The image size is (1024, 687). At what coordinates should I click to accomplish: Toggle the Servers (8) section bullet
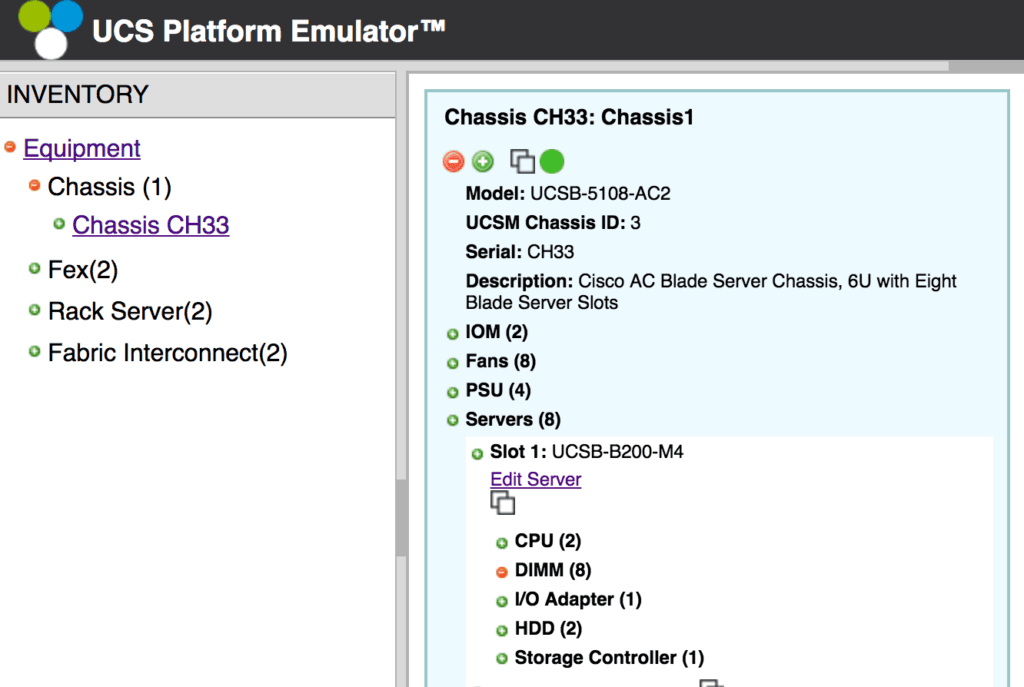tap(453, 421)
